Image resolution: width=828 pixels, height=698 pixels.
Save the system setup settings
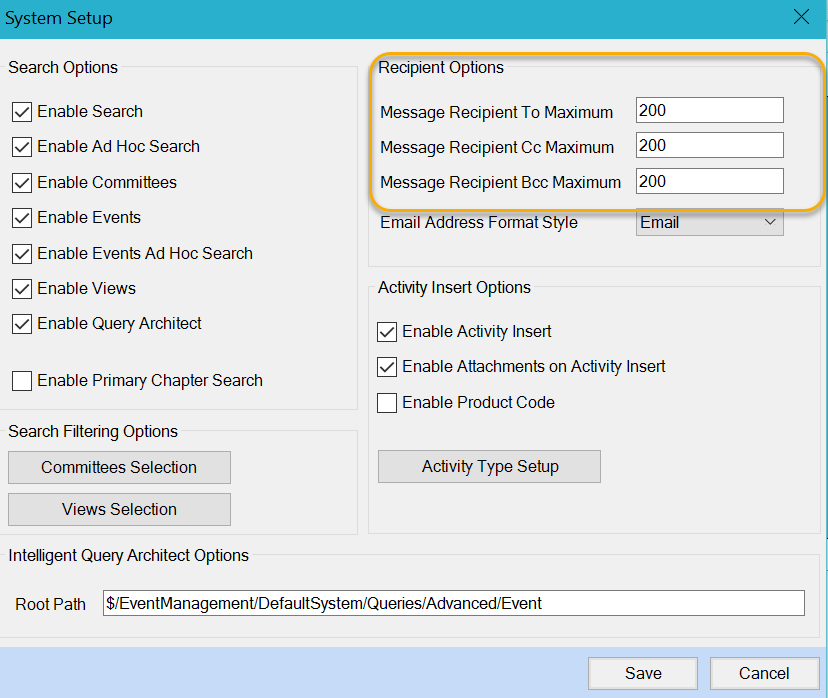pos(643,674)
